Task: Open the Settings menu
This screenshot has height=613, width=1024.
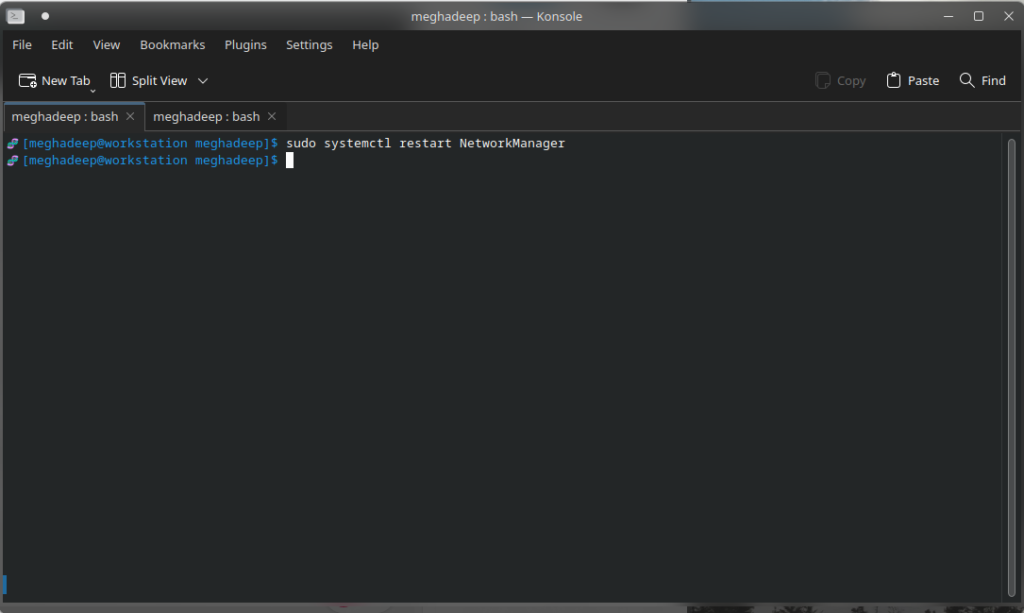Action: 308,44
